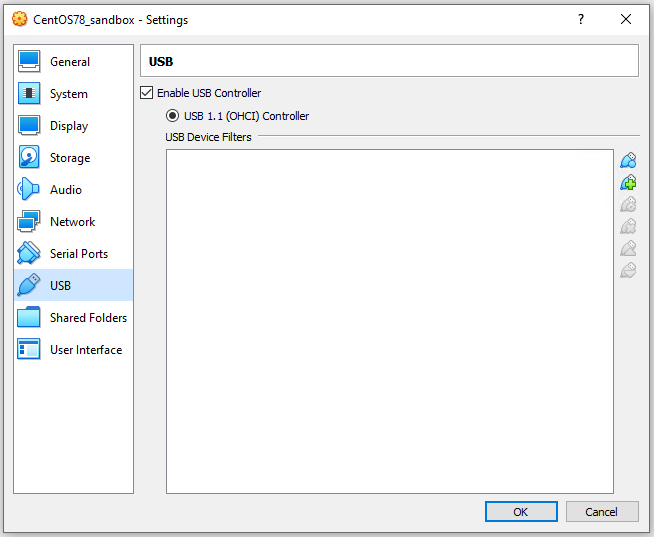Open the System settings category
Image resolution: width=654 pixels, height=537 pixels.
(x=68, y=94)
